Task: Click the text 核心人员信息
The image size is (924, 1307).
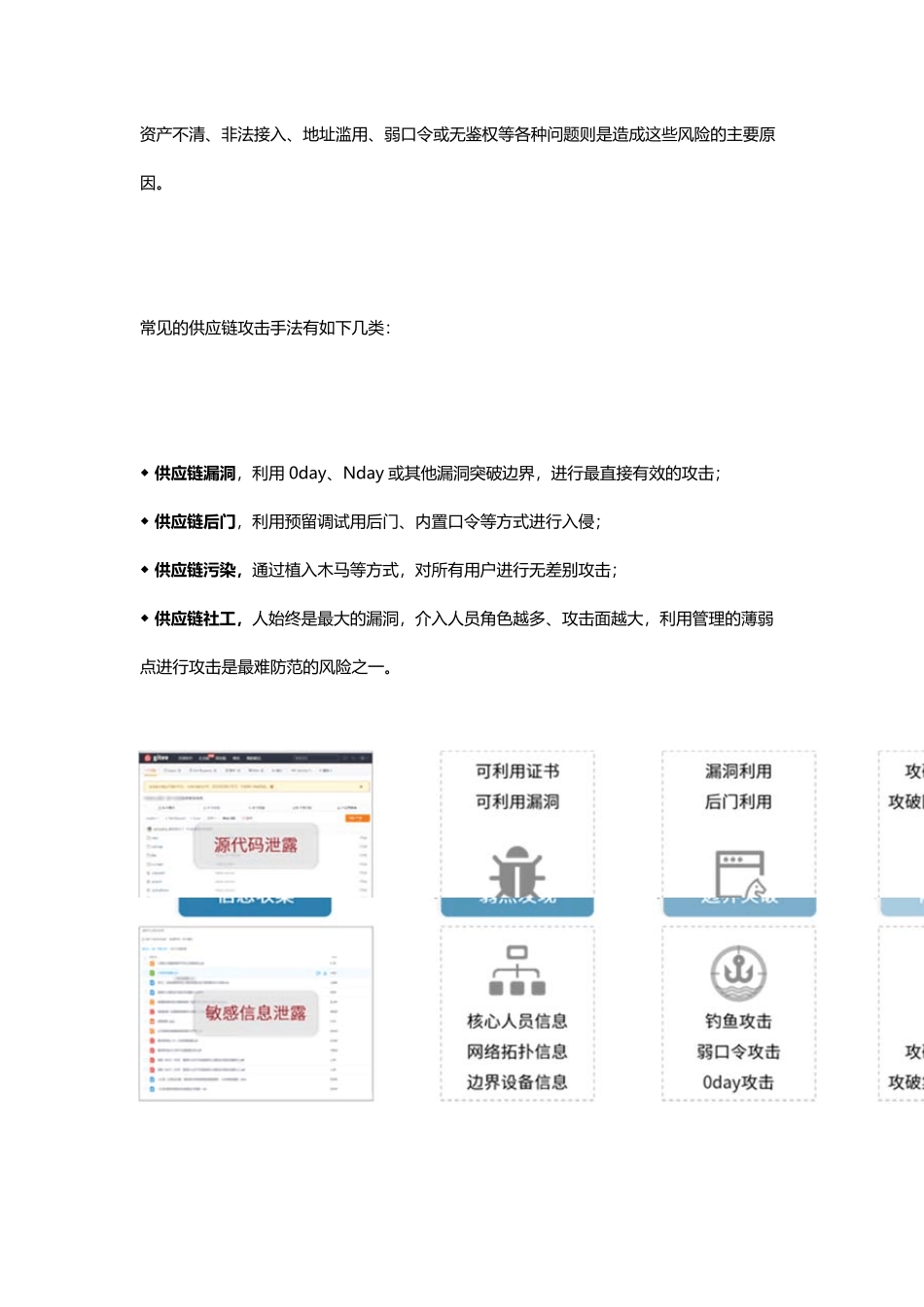Action: click(x=517, y=1021)
